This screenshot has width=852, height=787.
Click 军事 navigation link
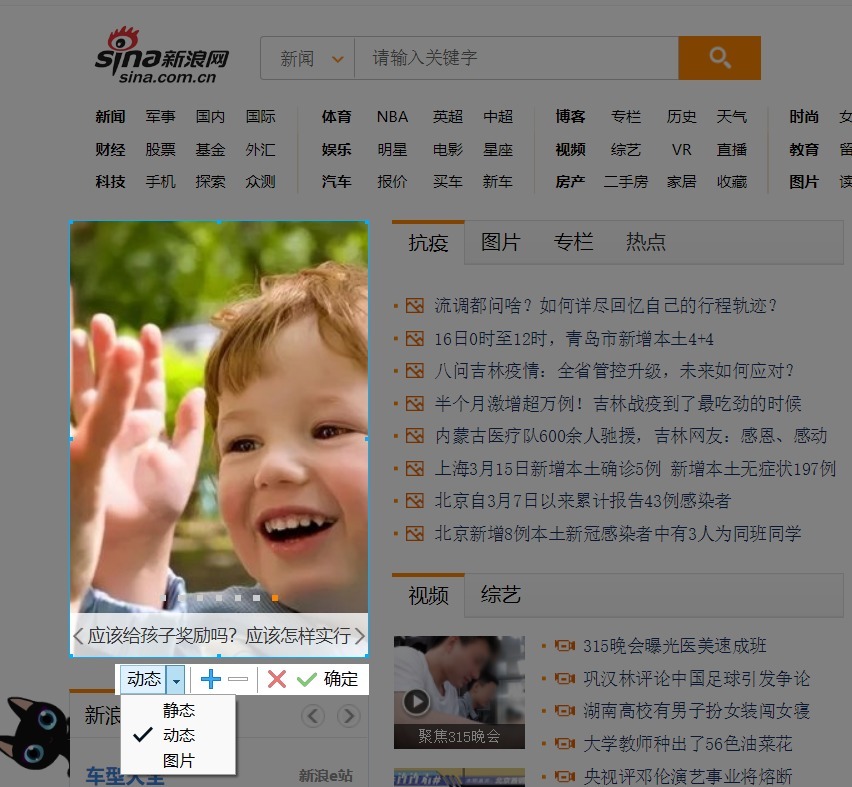tap(160, 116)
